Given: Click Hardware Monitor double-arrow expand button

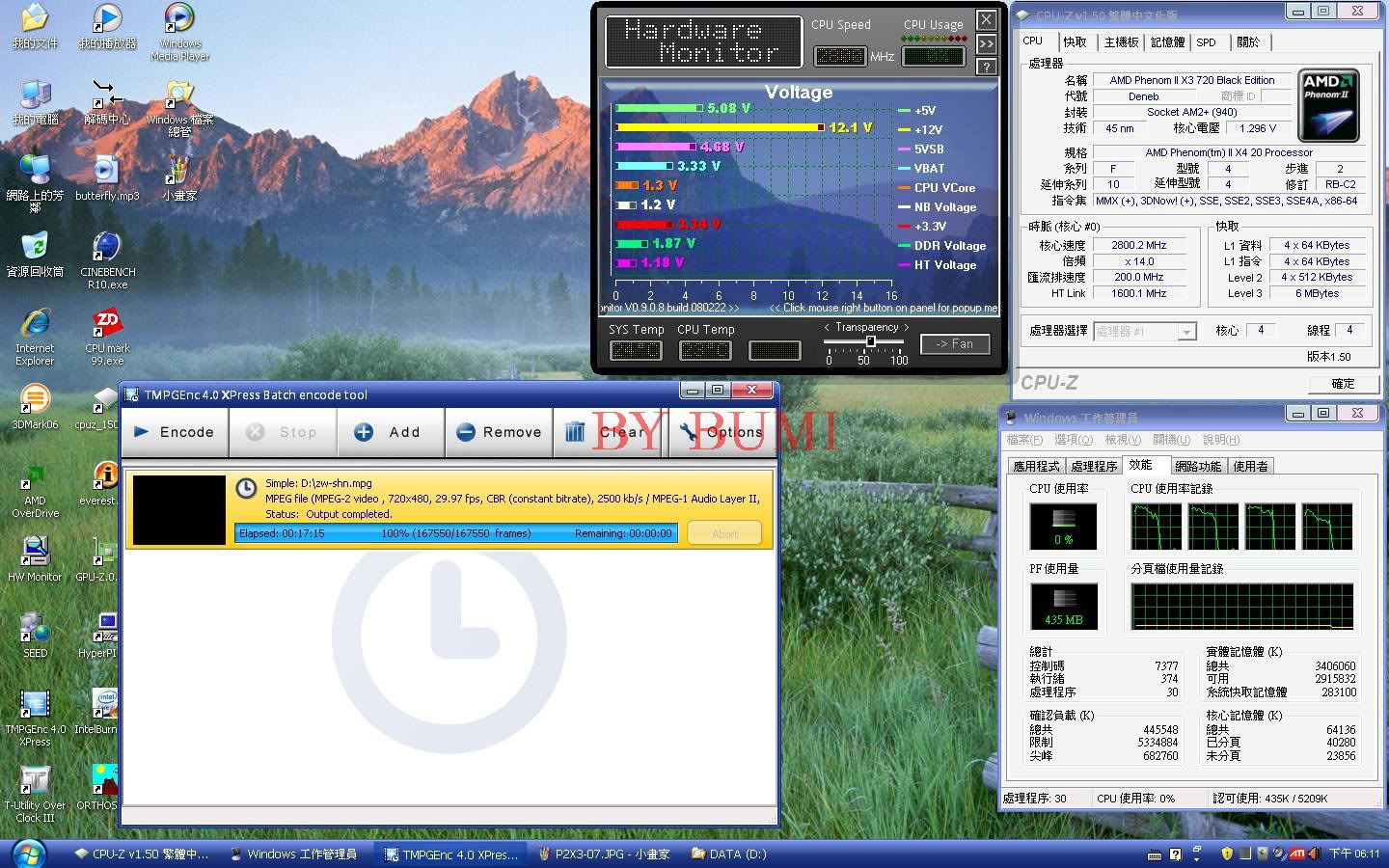Looking at the screenshot, I should click(x=986, y=43).
